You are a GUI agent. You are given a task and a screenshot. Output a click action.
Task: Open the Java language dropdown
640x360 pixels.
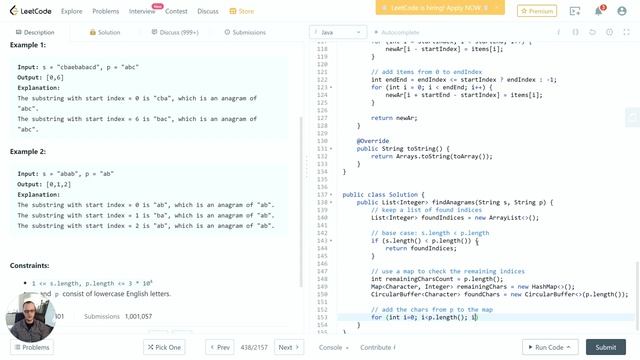[x=338, y=32]
